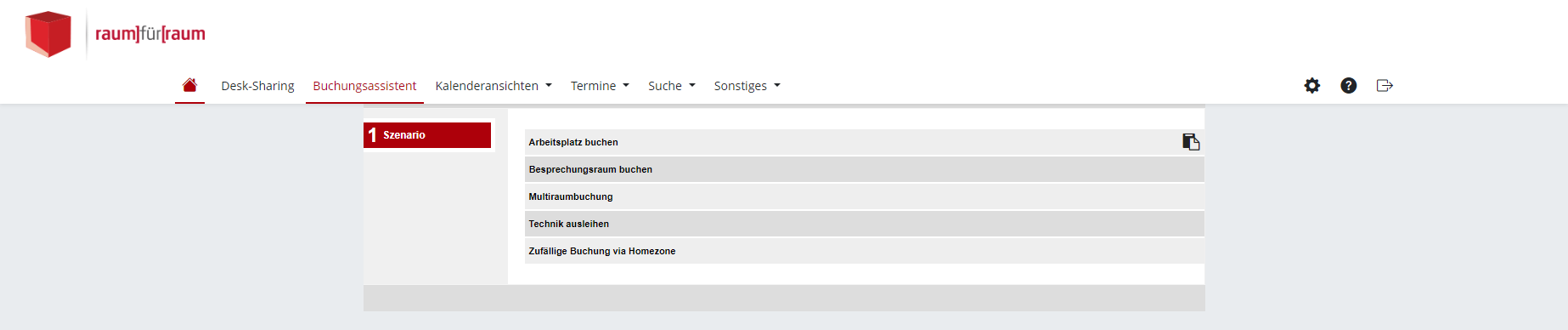Click the step number 1 badge

click(372, 135)
